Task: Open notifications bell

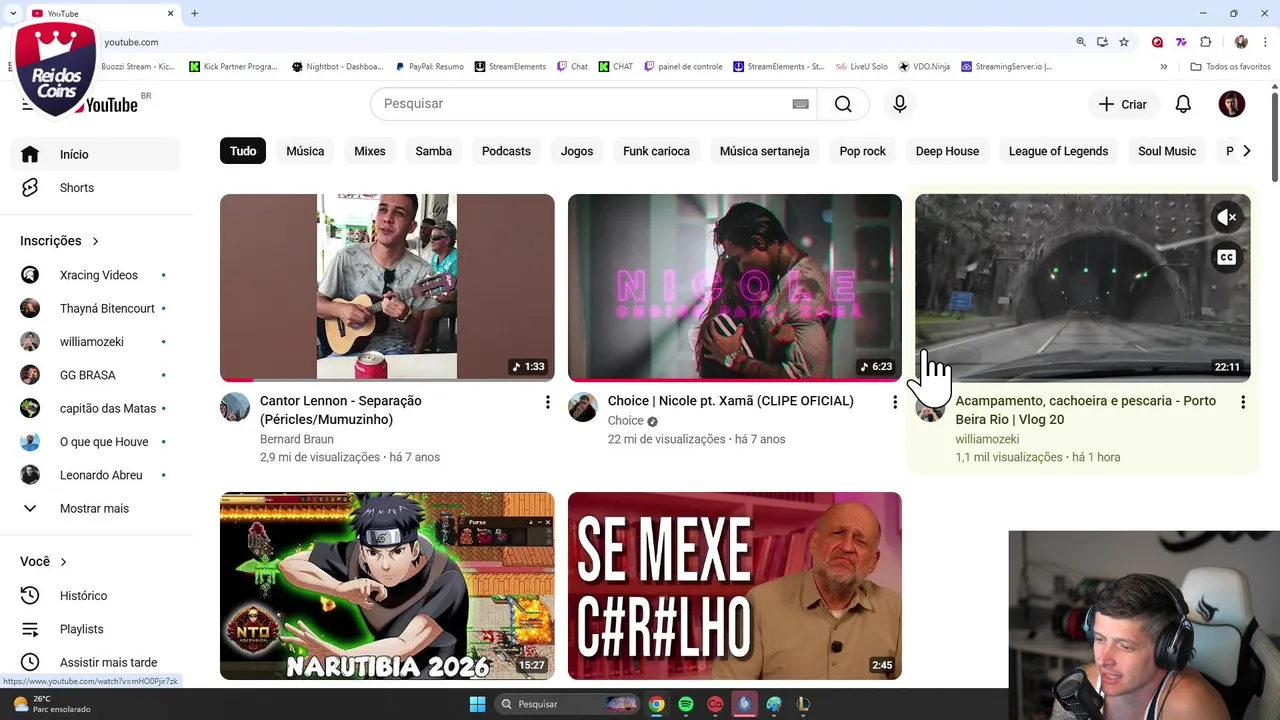Action: click(1183, 104)
